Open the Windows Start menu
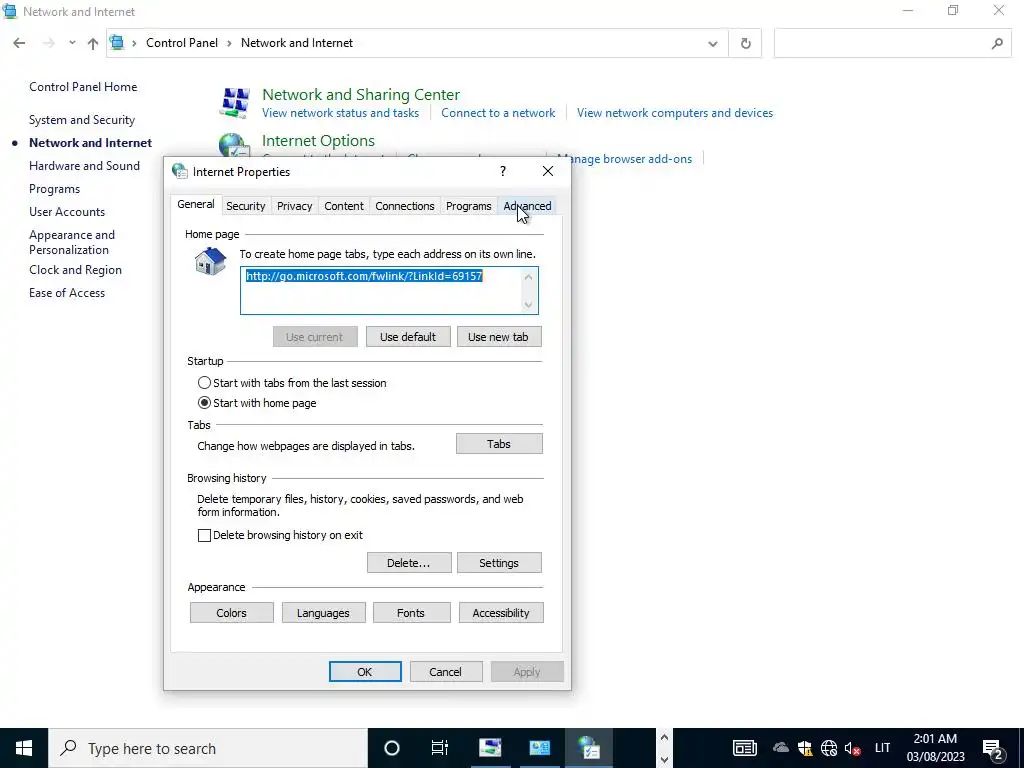The height and width of the screenshot is (768, 1024). tap(24, 748)
